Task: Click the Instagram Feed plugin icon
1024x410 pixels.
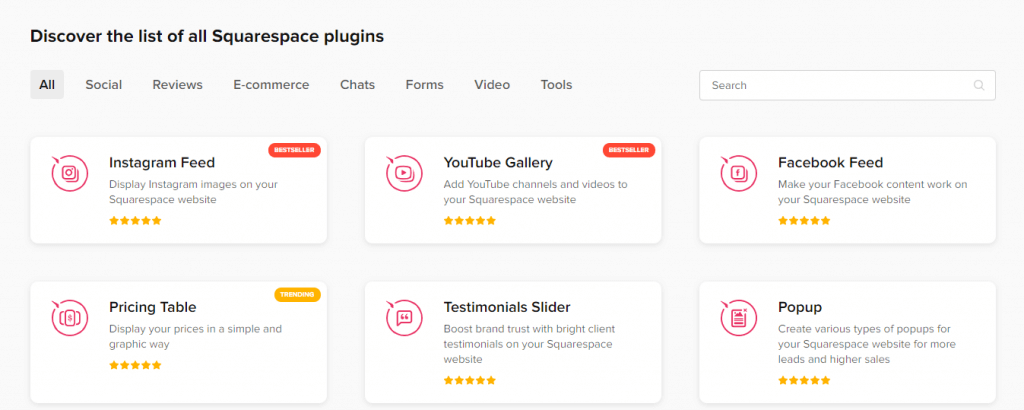Action: (x=69, y=173)
